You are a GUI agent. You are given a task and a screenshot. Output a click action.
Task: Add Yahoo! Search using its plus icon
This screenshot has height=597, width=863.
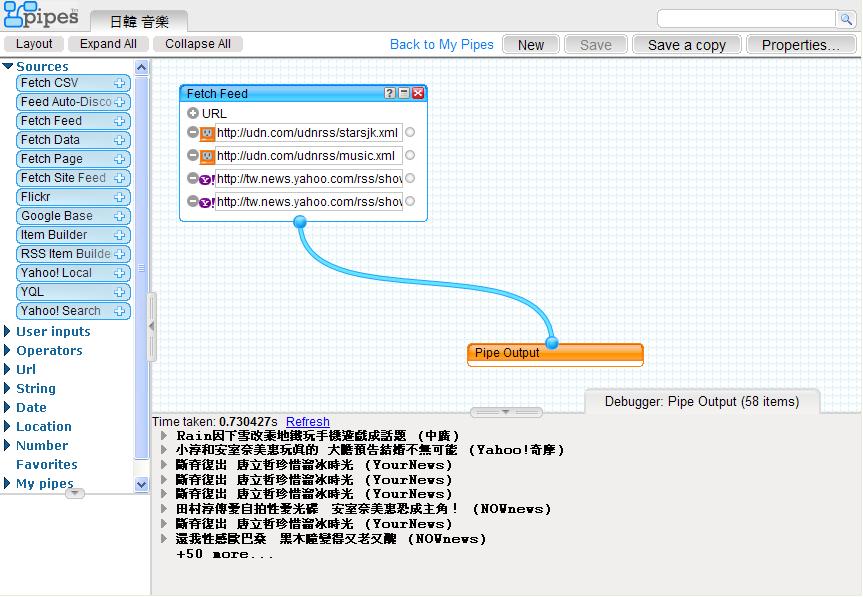[x=119, y=311]
